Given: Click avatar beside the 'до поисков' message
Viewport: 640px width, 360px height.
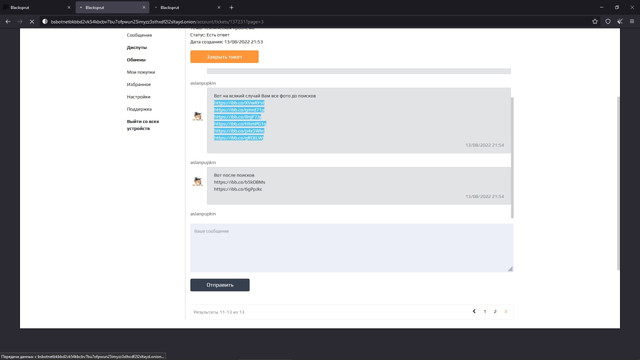Looking at the screenshot, I should [198, 116].
